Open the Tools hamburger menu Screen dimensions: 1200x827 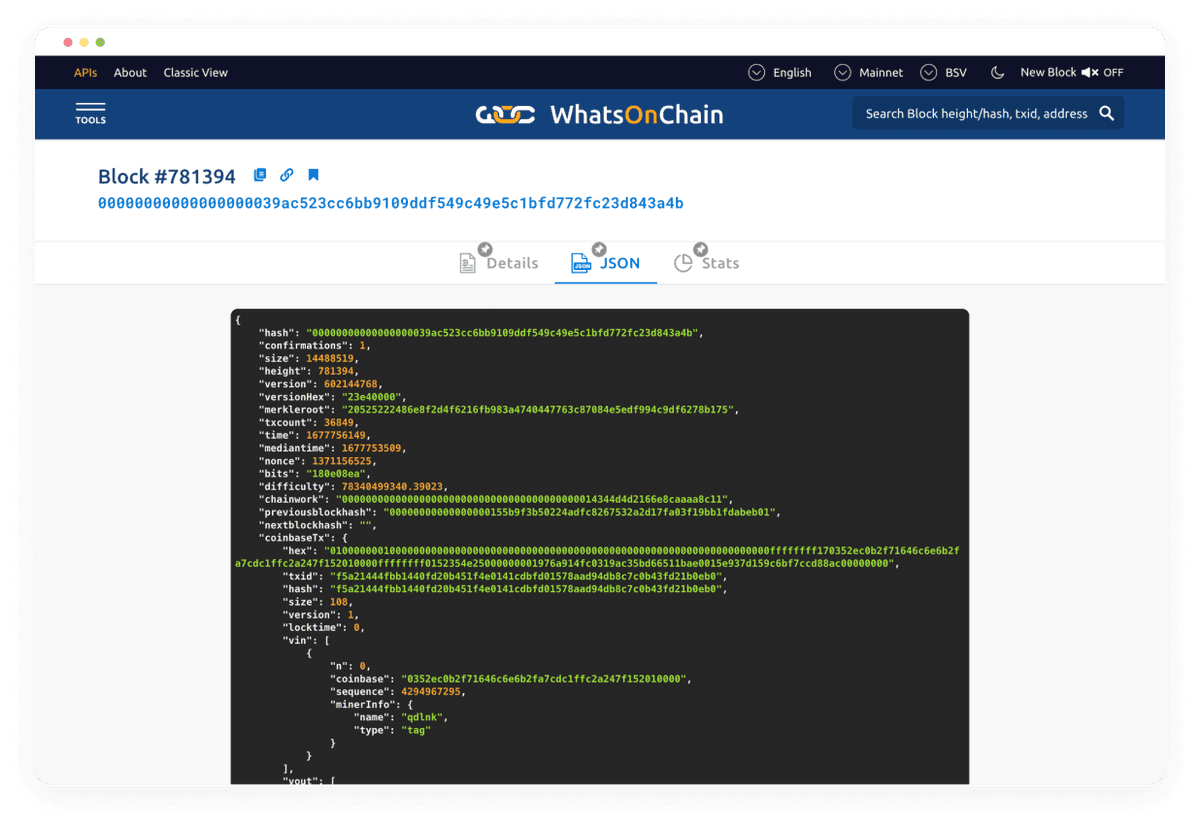coord(90,113)
